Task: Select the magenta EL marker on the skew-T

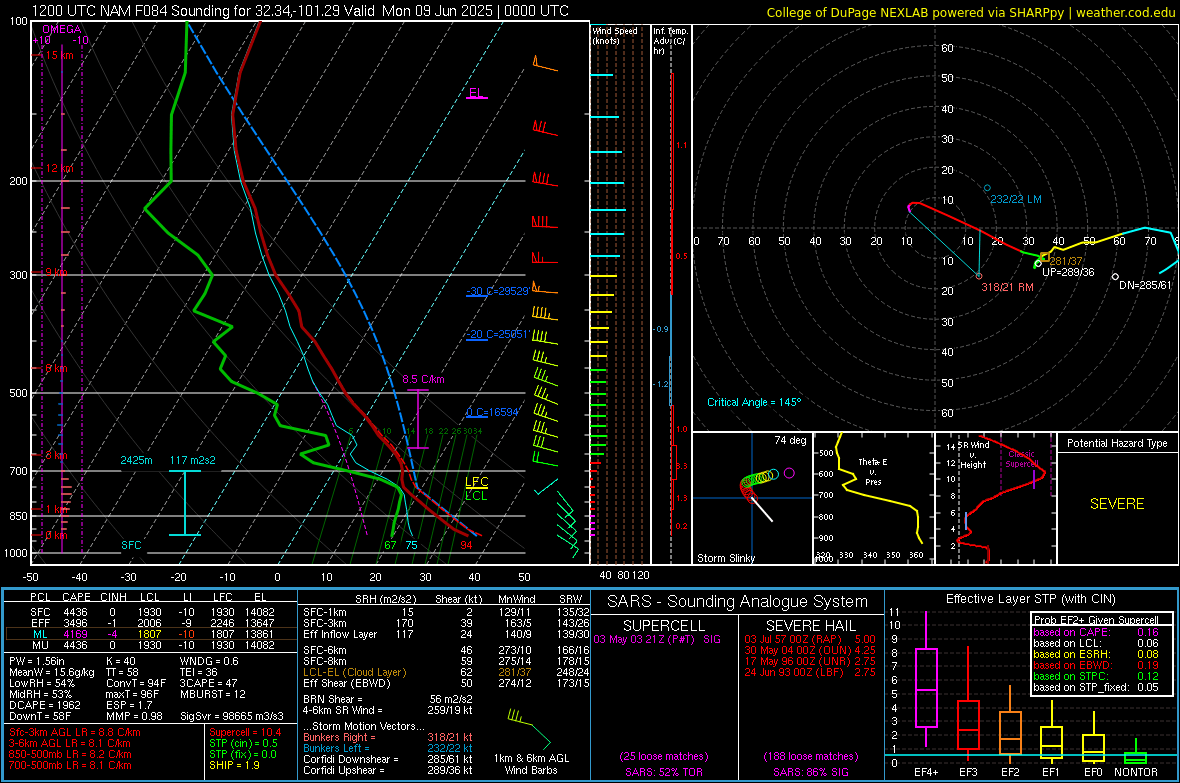Action: [476, 93]
